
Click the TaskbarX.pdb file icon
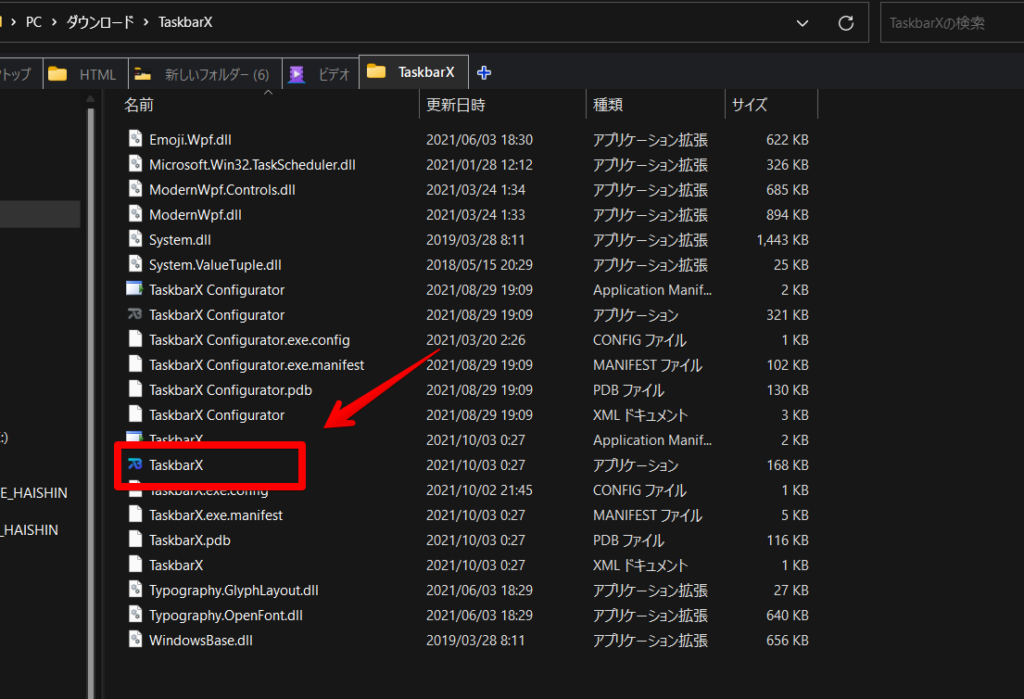(135, 539)
